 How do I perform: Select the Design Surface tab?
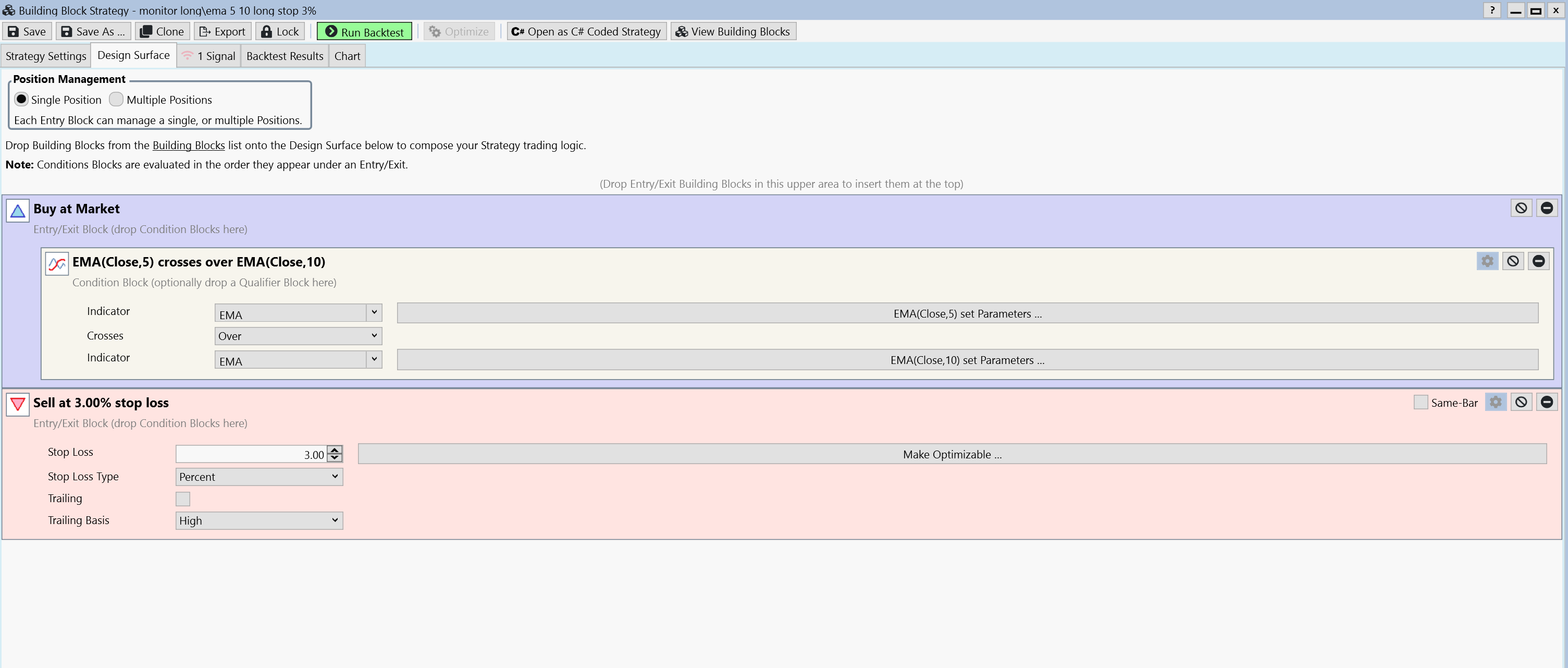click(133, 55)
